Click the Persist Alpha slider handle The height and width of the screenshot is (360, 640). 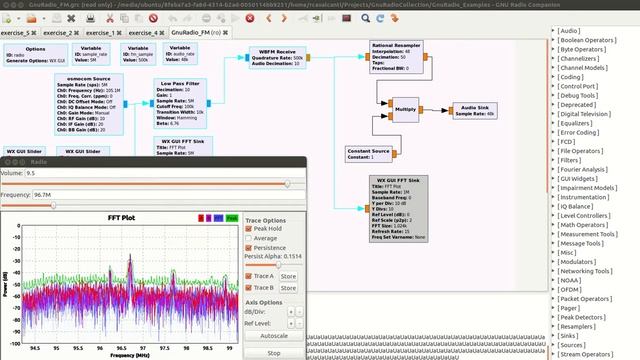click(x=278, y=265)
